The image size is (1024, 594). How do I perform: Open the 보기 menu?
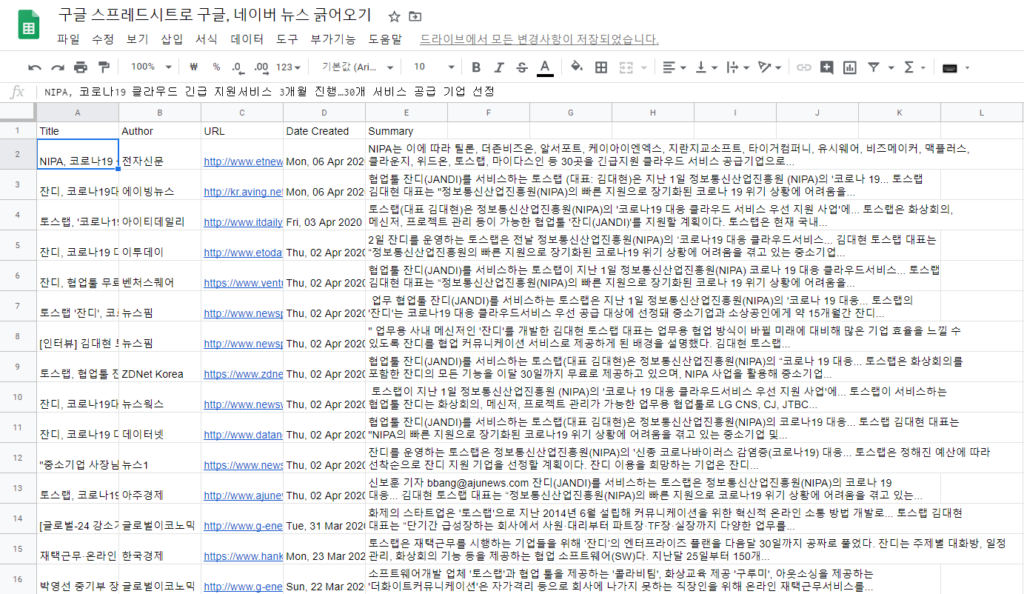coord(137,39)
